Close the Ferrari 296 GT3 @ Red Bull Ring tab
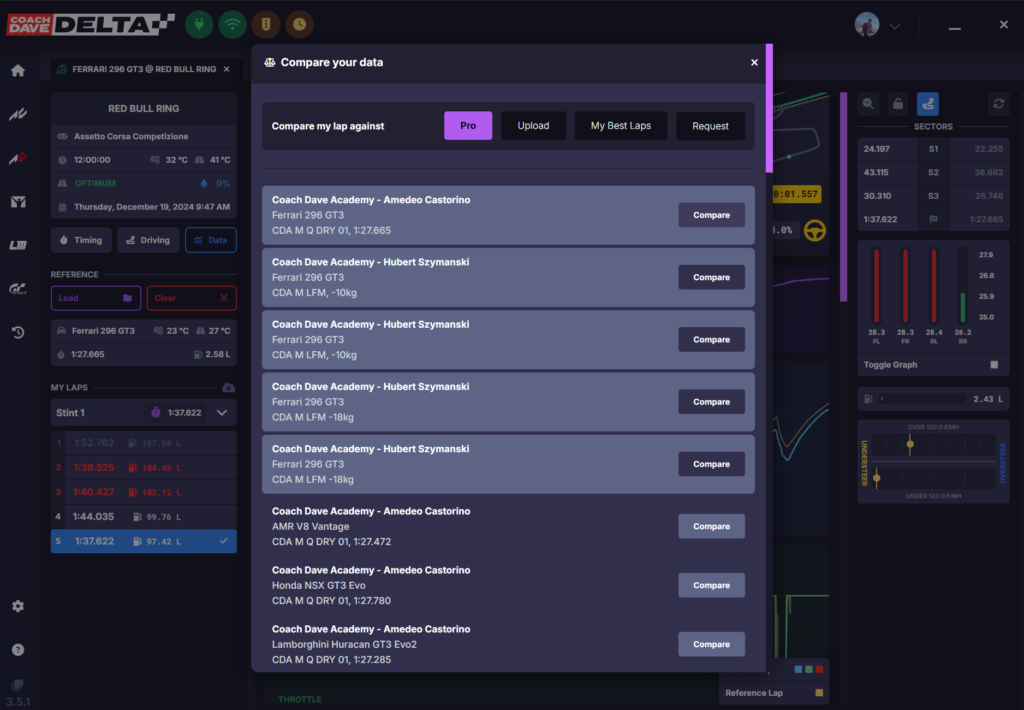The image size is (1024, 710). 227,69
